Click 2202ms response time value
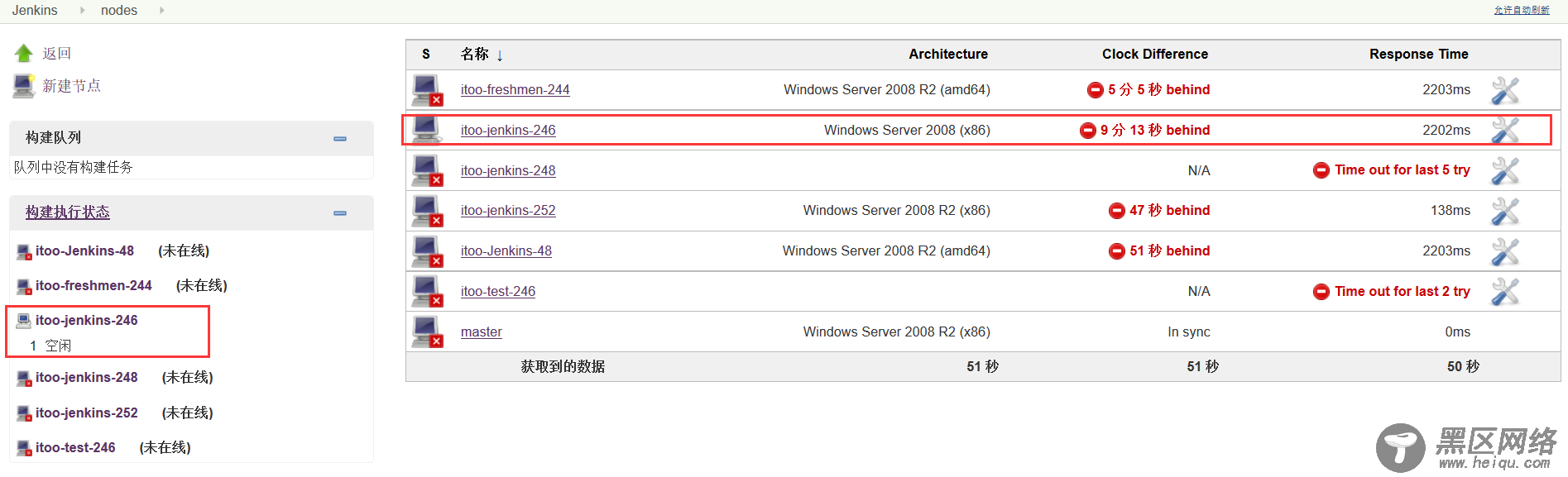Screen dimensions: 1568x477 [x=1446, y=130]
